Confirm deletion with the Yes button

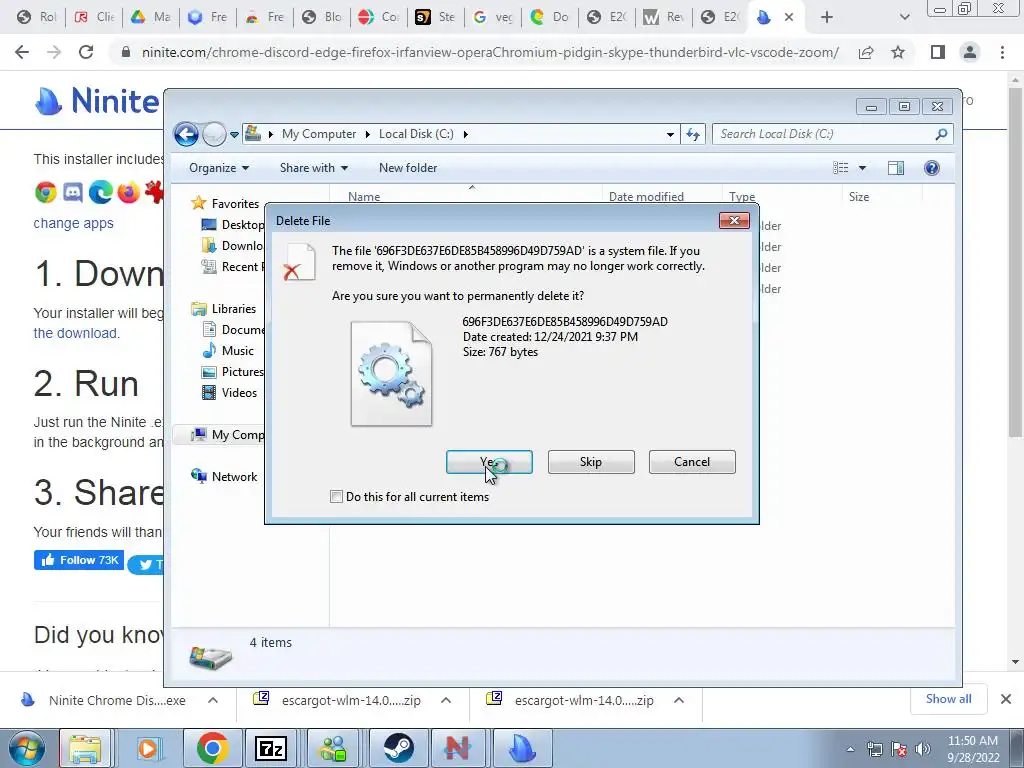click(x=489, y=462)
